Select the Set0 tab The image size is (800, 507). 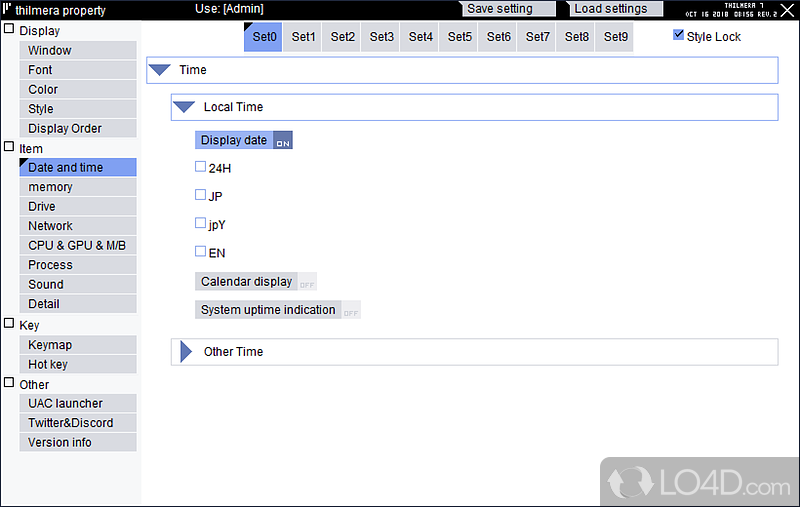263,37
